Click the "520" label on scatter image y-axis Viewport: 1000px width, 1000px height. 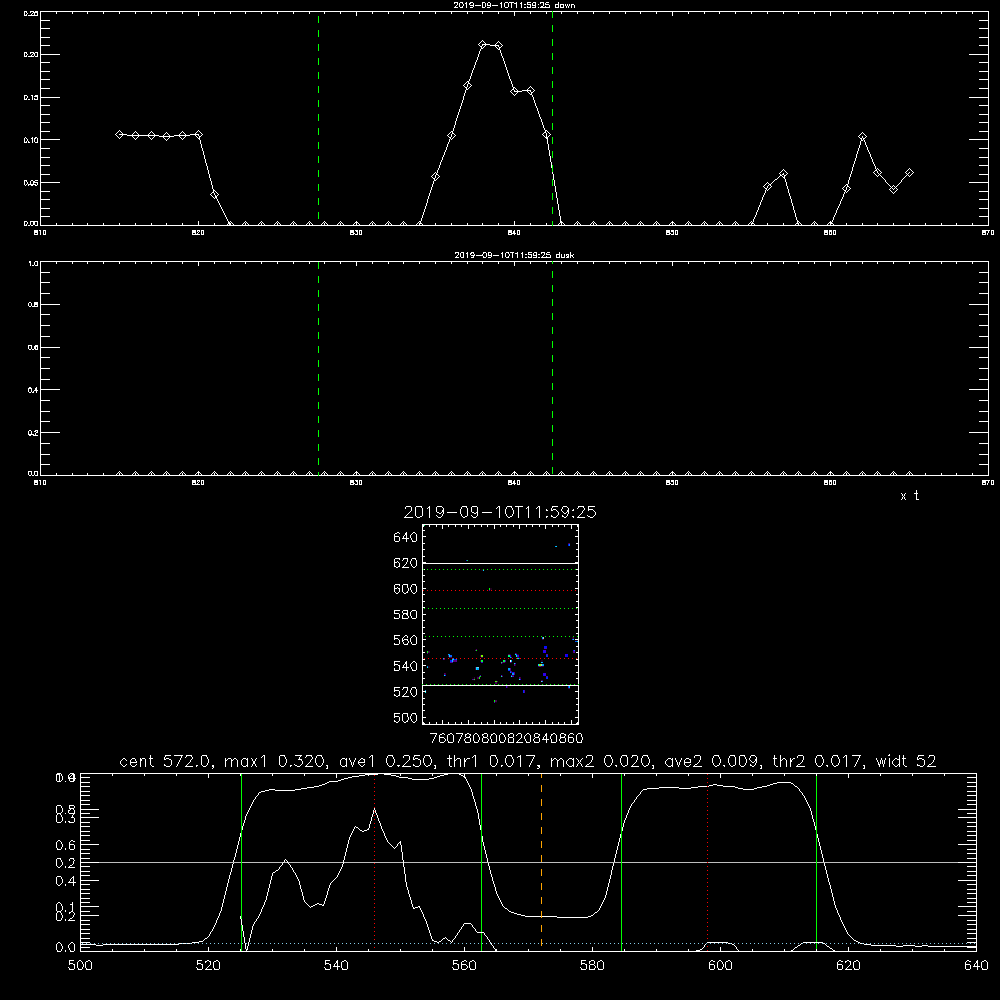pos(406,692)
